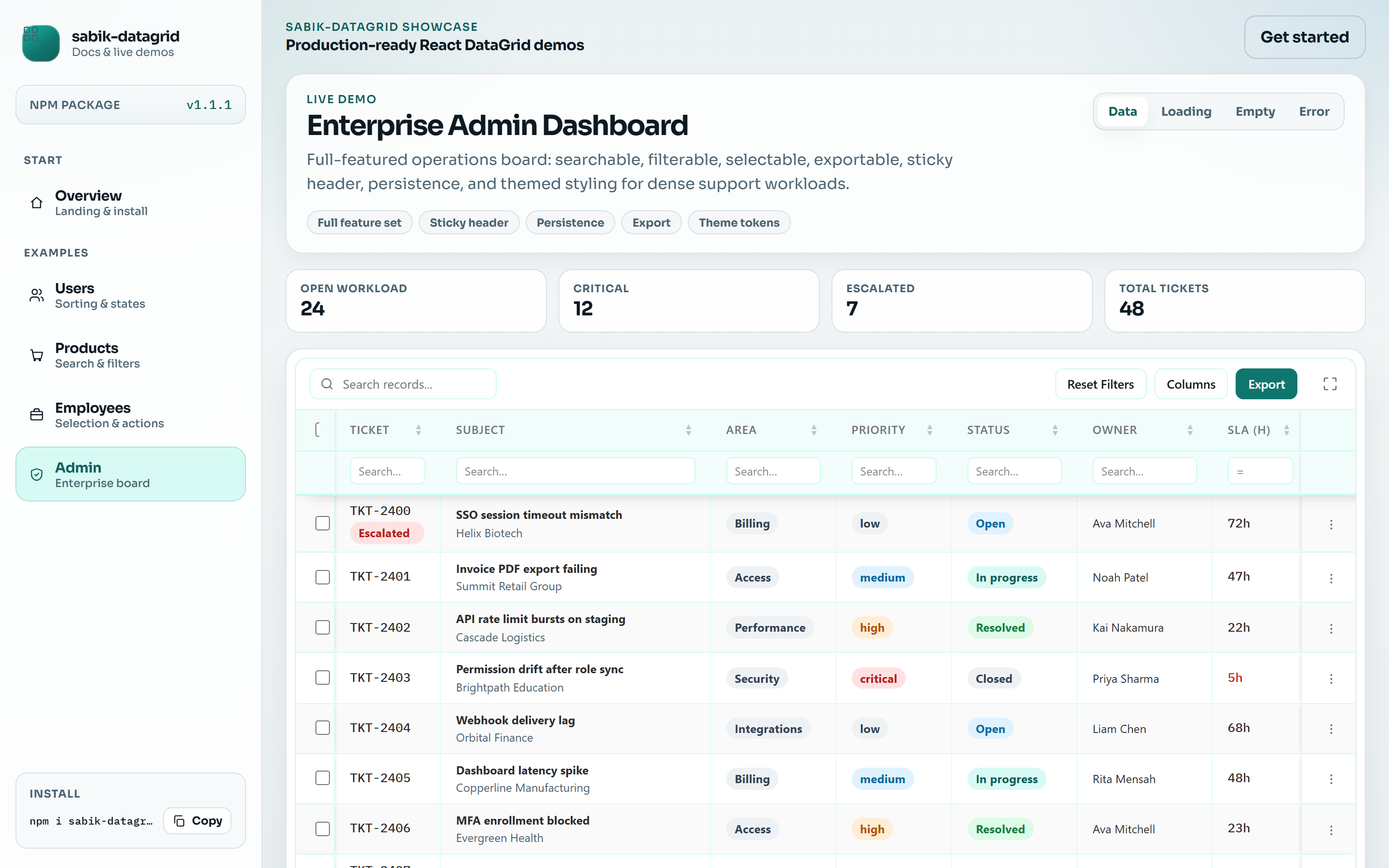
Task: Click the magnifier icon in record search
Action: 327,384
